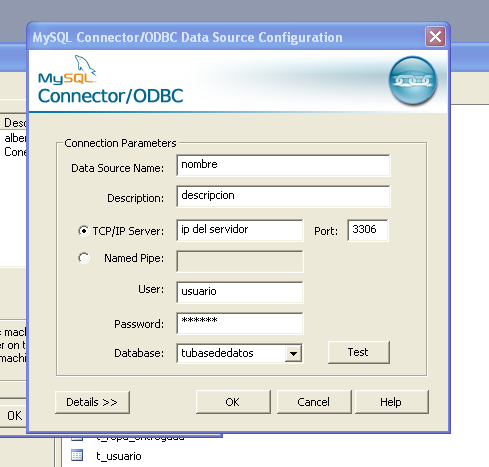Screen dimensions: 489x467
Task: Click the Description input field
Action: [x=283, y=196]
